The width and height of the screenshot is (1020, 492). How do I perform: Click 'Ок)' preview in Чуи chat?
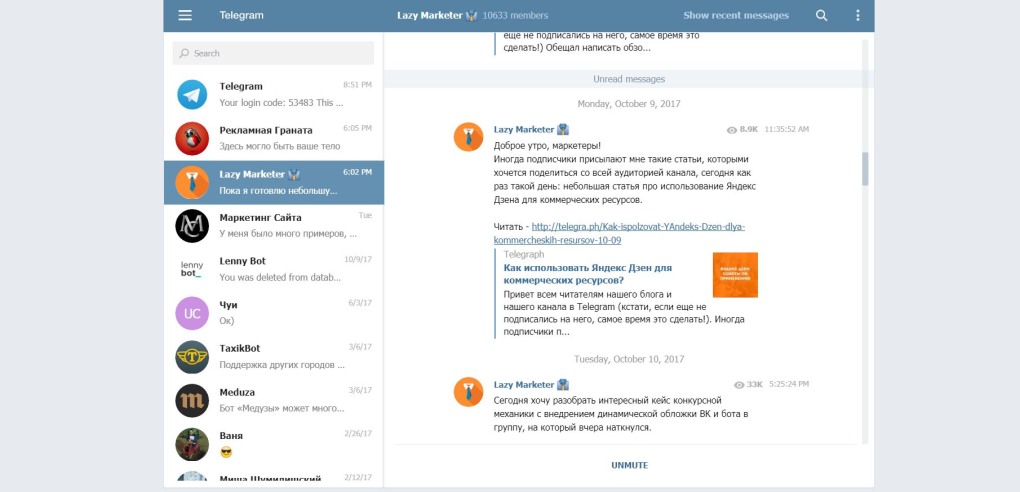point(226,321)
